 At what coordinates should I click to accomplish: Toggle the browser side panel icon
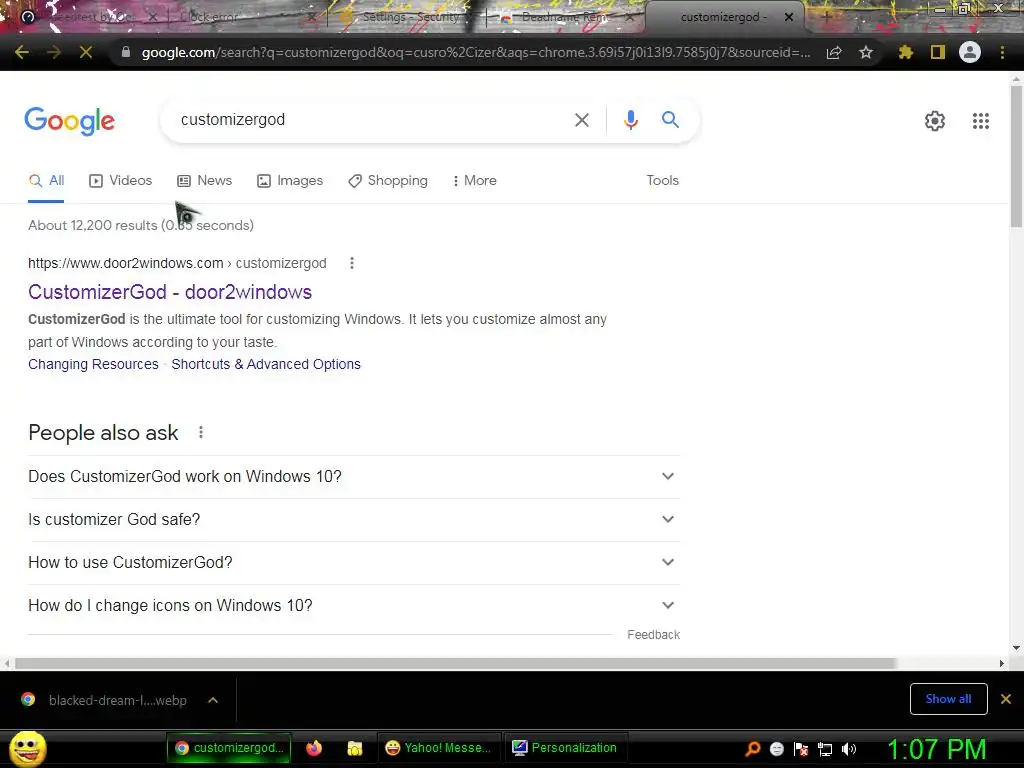[938, 52]
